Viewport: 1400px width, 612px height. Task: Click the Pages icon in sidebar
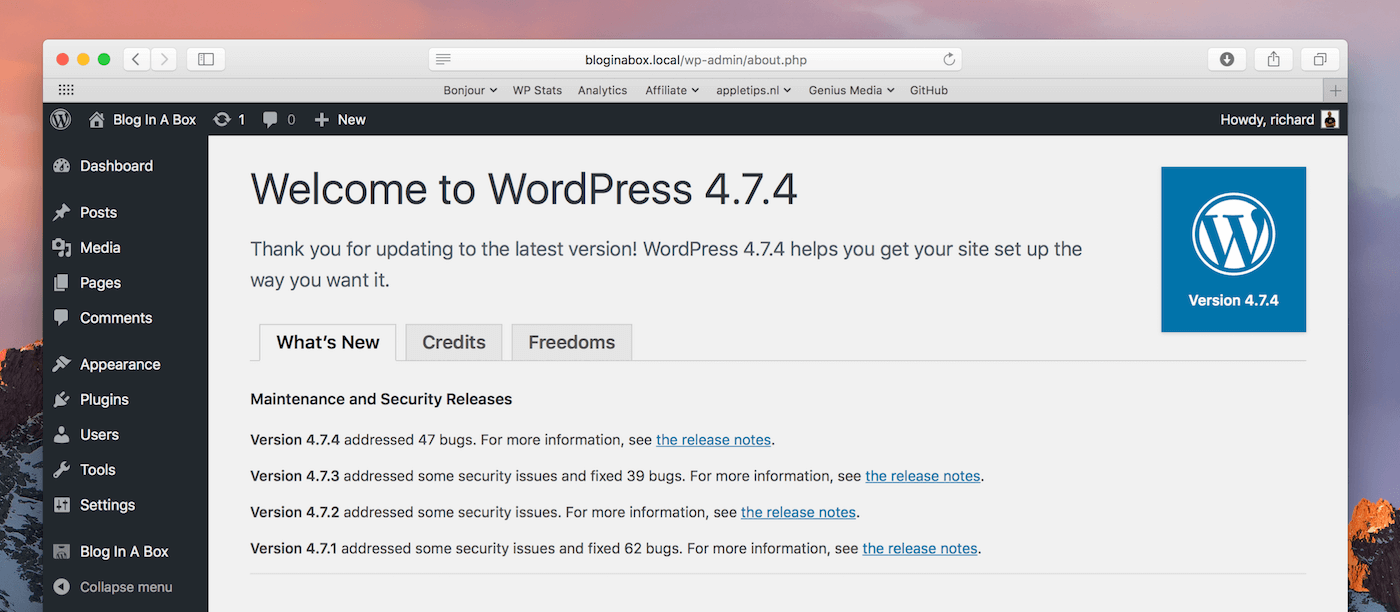(62, 283)
